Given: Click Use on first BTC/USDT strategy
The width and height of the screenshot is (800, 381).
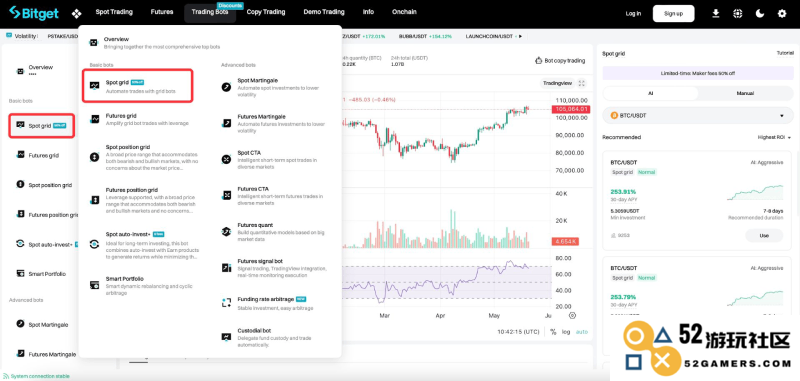Looking at the screenshot, I should tap(764, 235).
